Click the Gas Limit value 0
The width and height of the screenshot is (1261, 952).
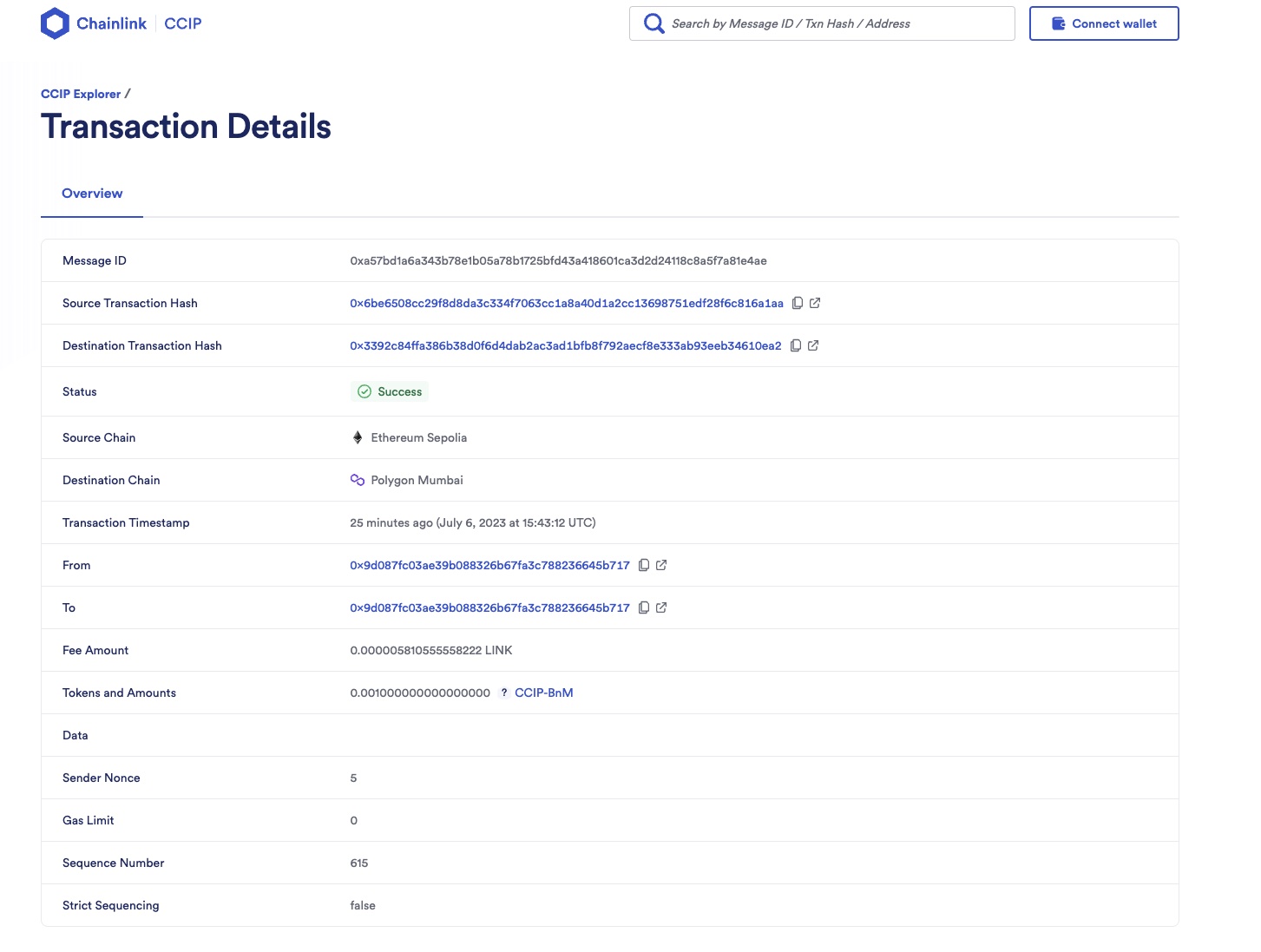point(353,820)
